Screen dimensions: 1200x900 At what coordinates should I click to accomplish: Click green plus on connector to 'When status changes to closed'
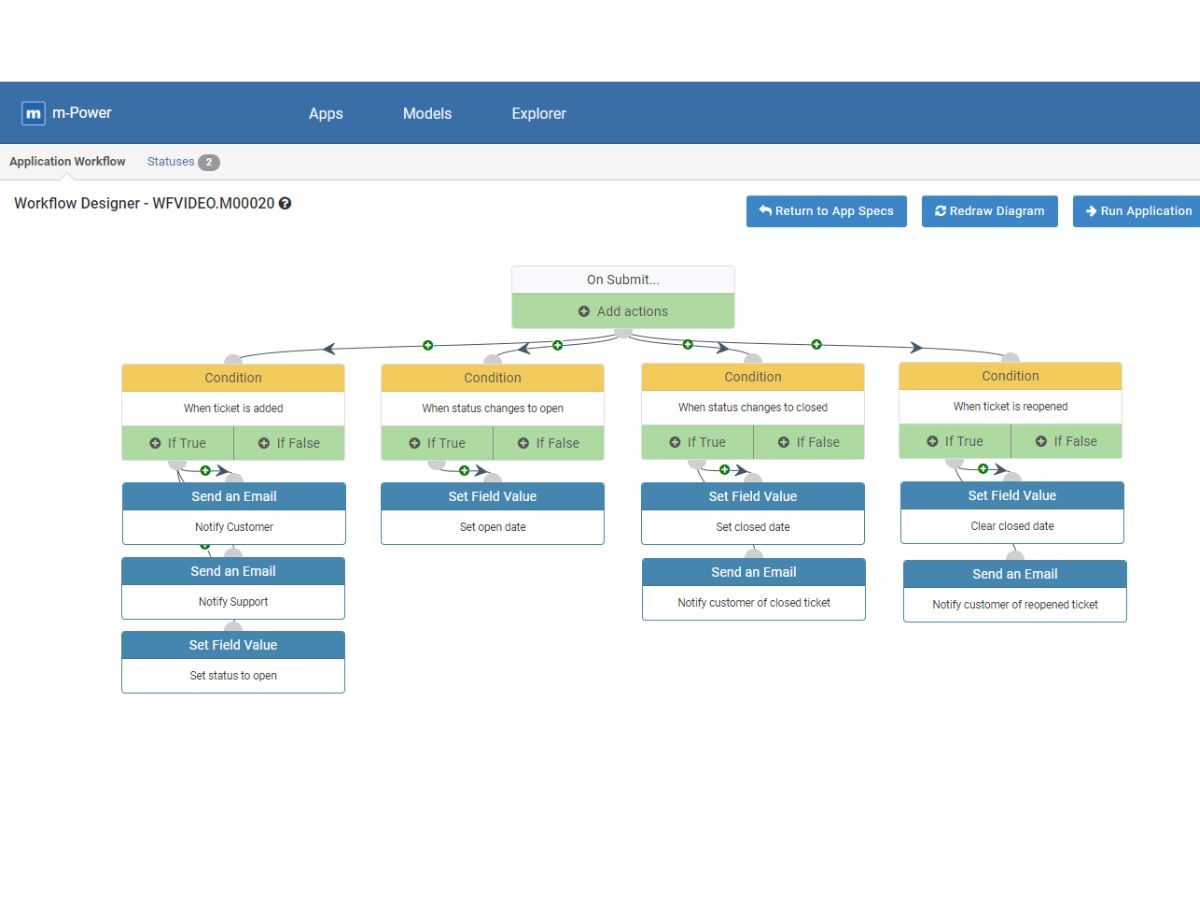pos(688,345)
